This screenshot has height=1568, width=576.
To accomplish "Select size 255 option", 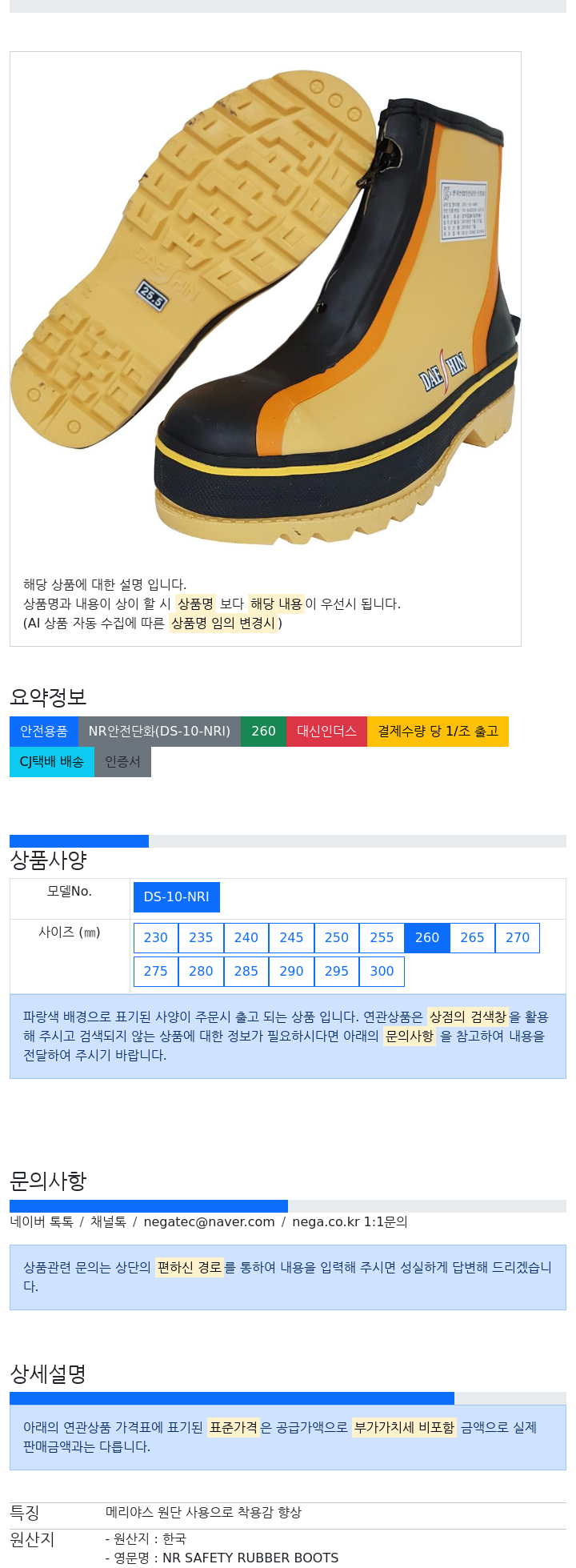I will [382, 938].
